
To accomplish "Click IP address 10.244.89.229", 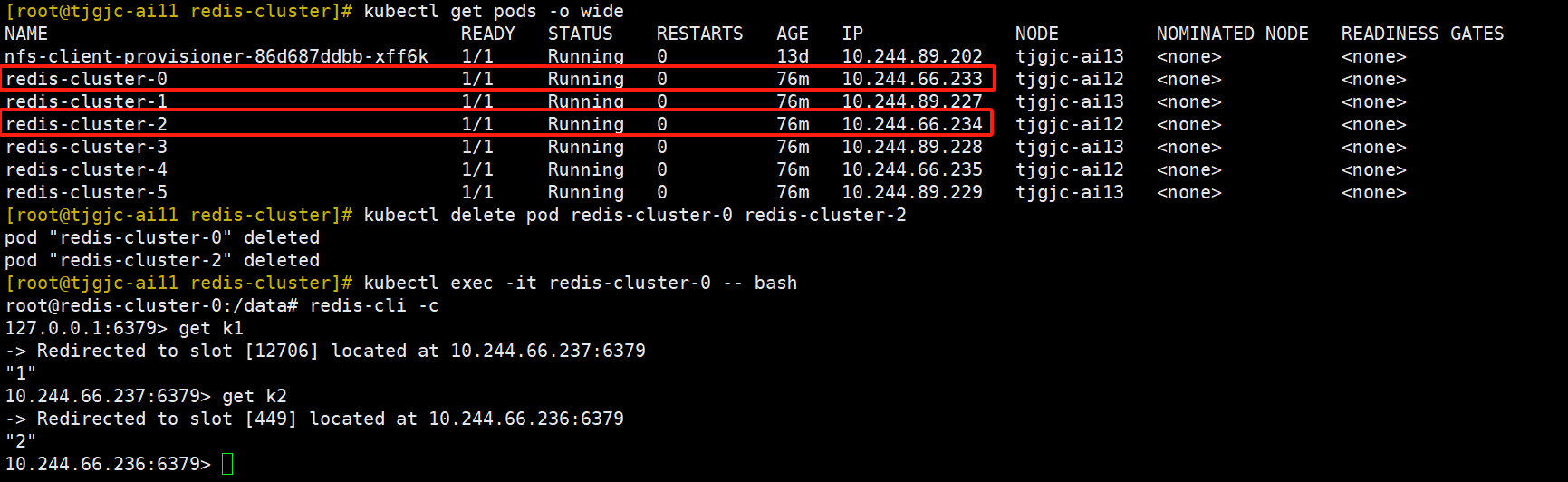I will pos(912,192).
